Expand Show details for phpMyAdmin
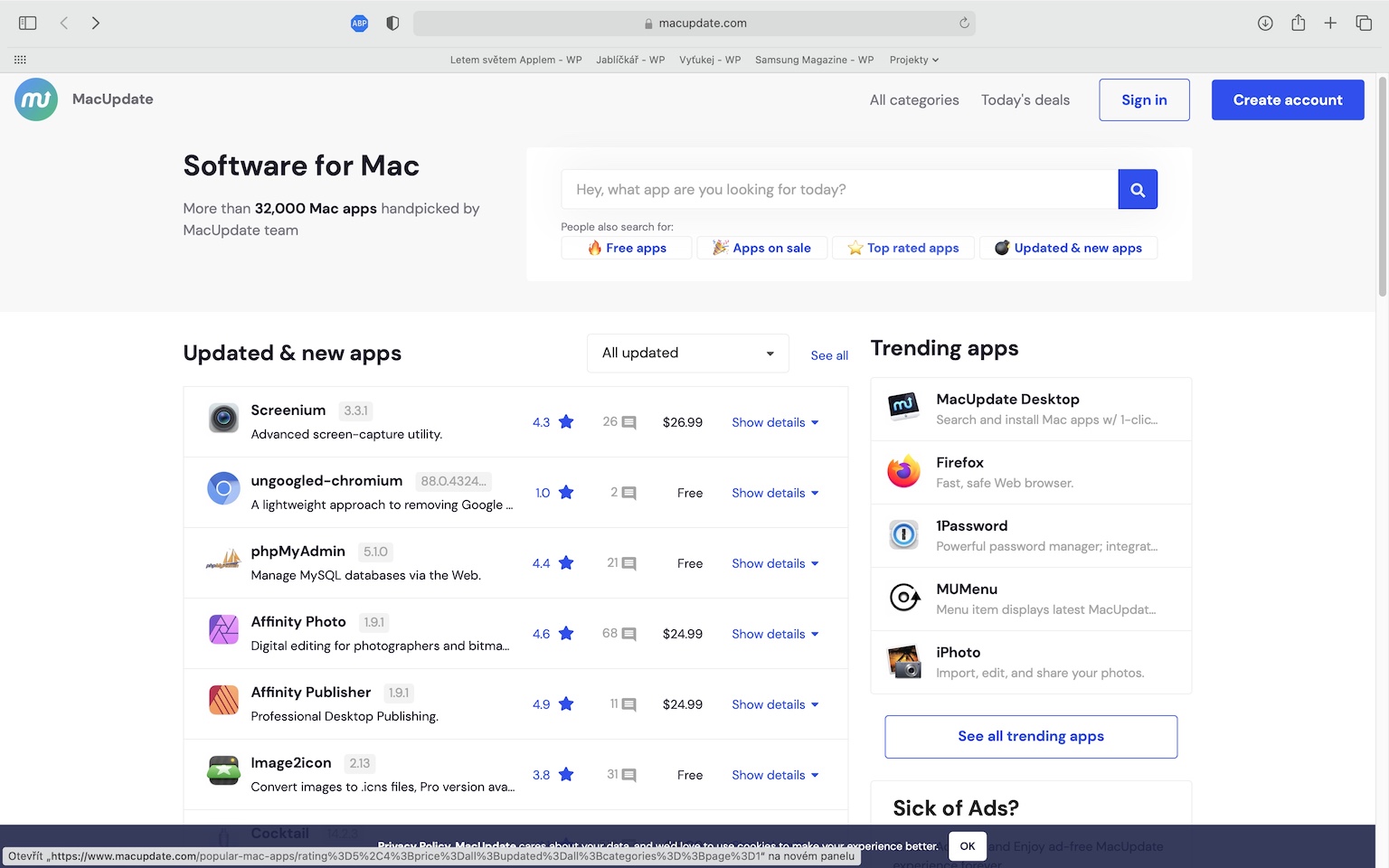 coord(775,563)
